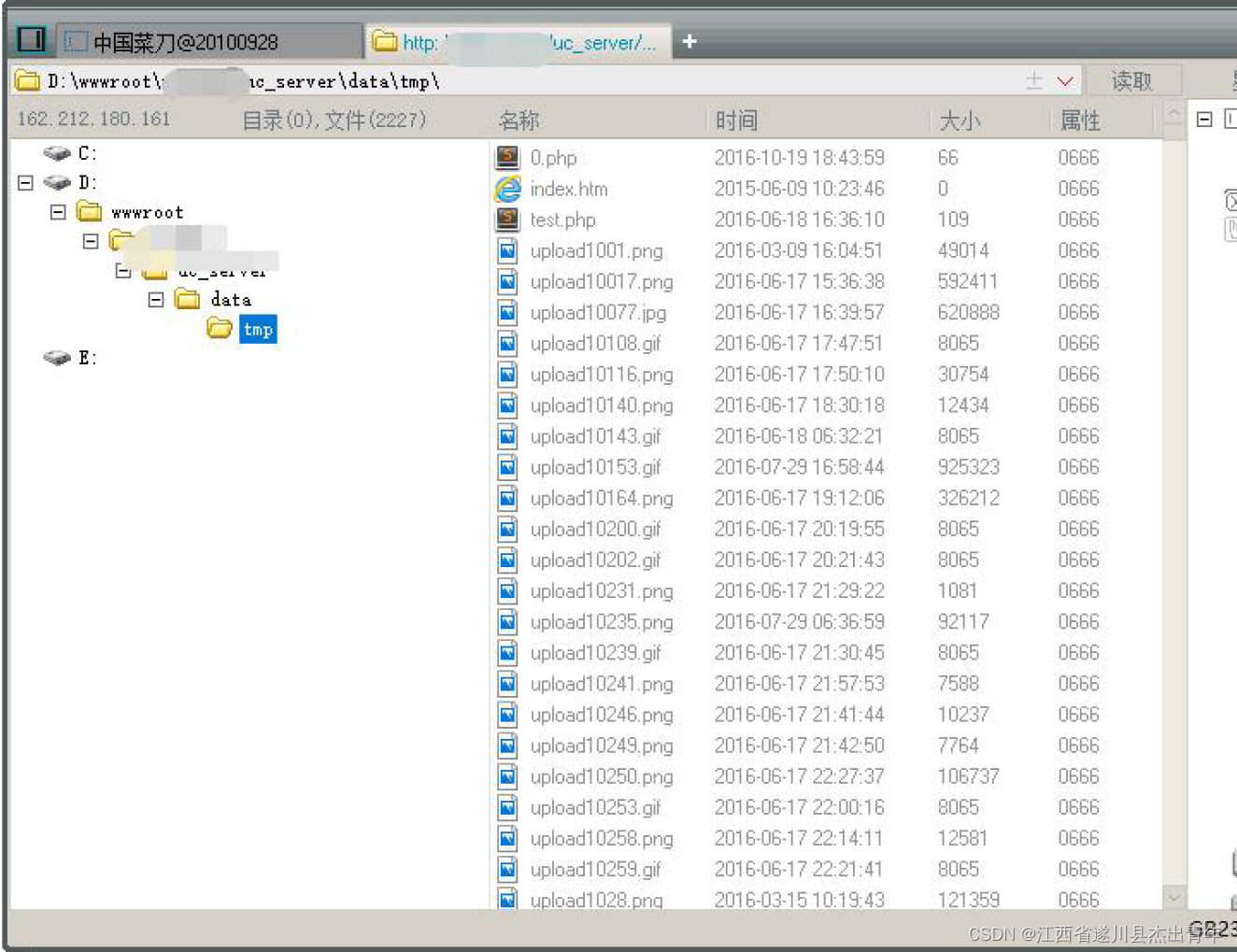
Task: Select the file name upload10249.png
Action: point(602,746)
